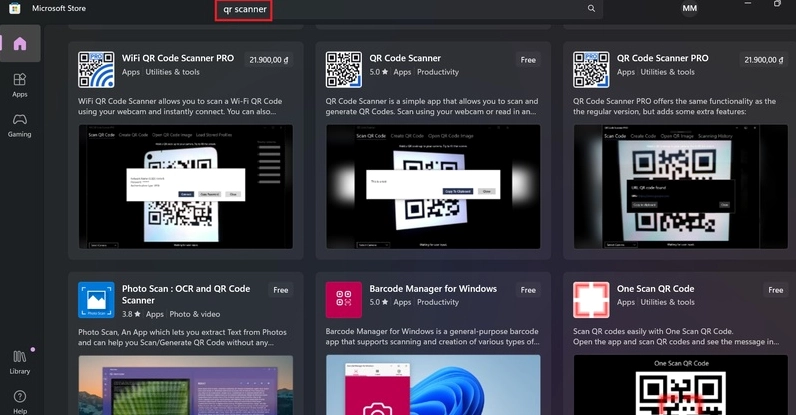Viewport: 796px width, 415px height.
Task: Click the 21.900,00 ₫ price on WiFi QR Code Scanner PRO
Action: click(x=270, y=60)
